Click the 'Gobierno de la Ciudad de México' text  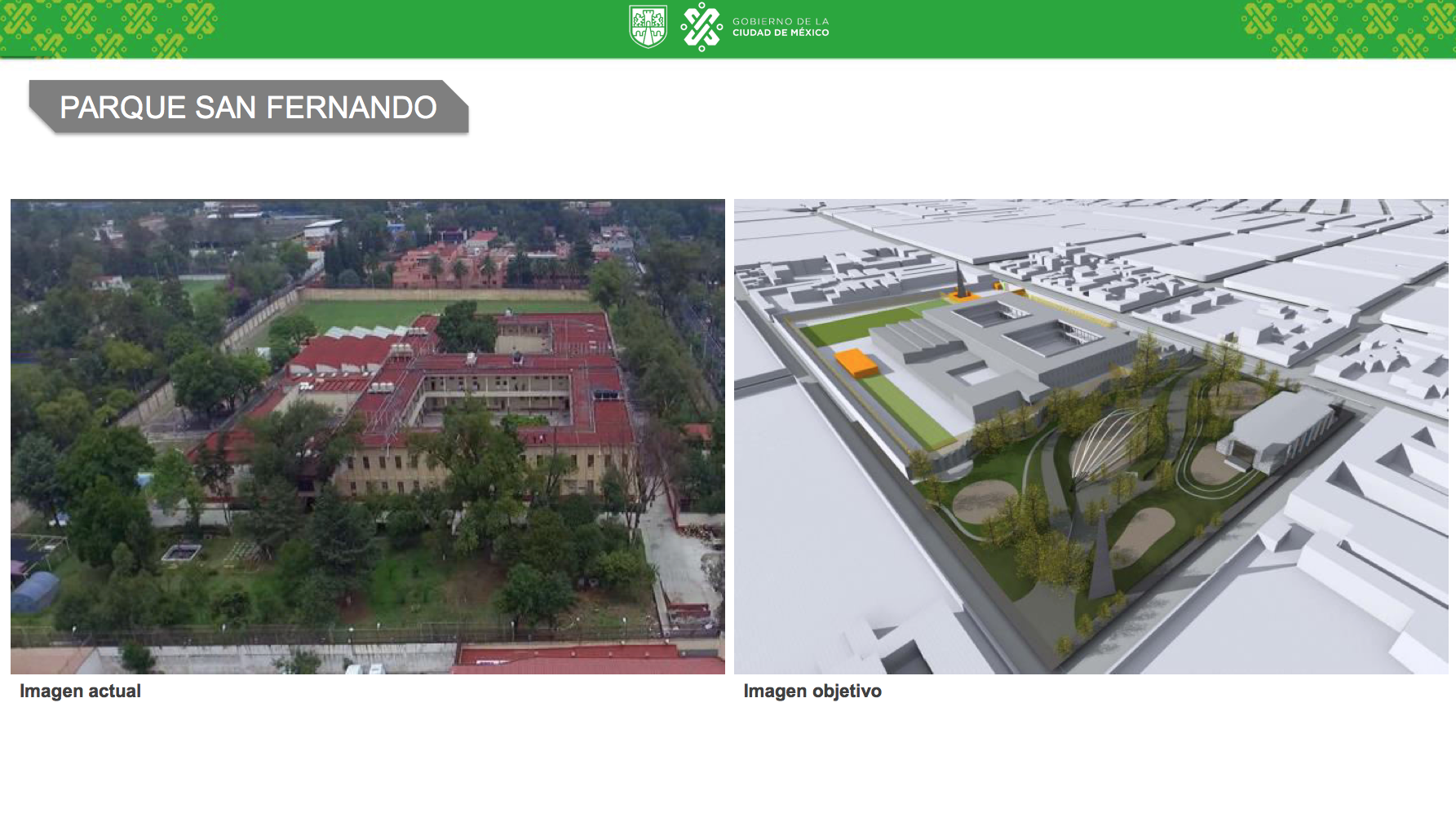click(x=780, y=27)
